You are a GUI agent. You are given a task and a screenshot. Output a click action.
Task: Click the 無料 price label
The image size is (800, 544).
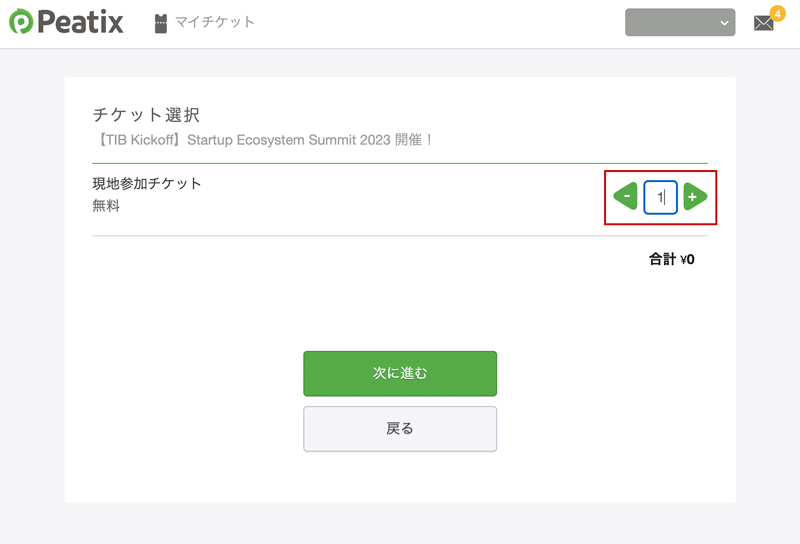(x=106, y=206)
